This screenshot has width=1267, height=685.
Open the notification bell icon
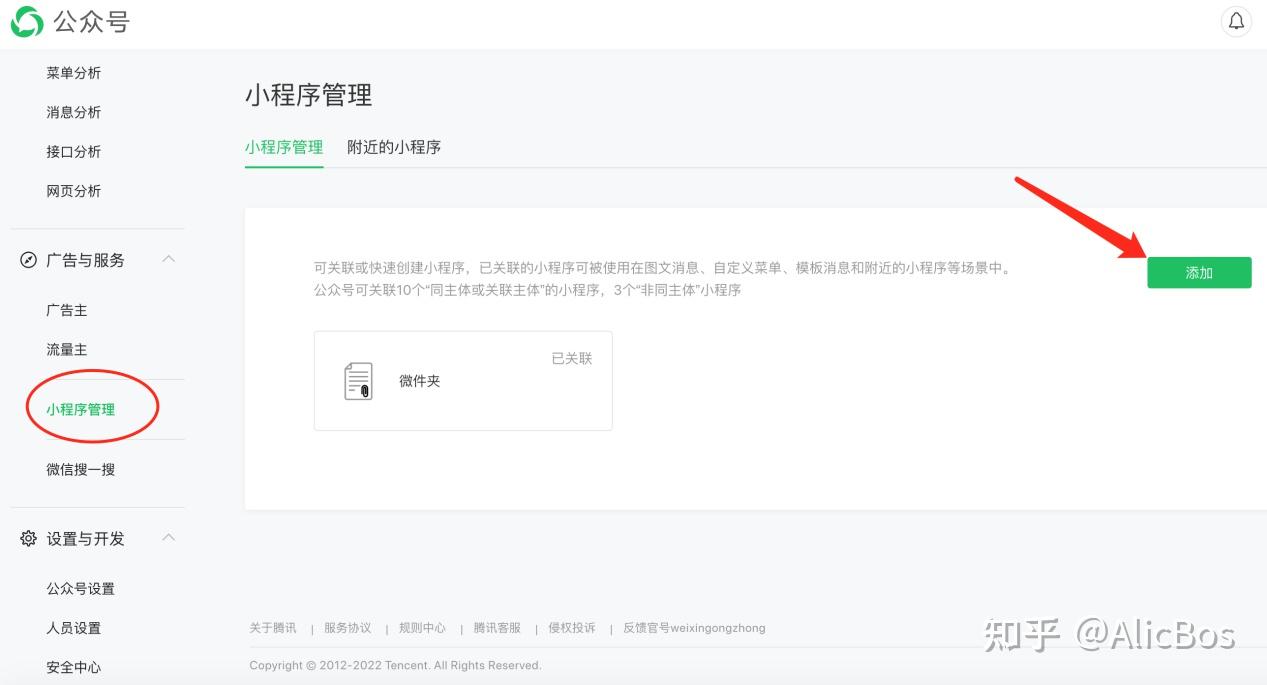point(1237,22)
